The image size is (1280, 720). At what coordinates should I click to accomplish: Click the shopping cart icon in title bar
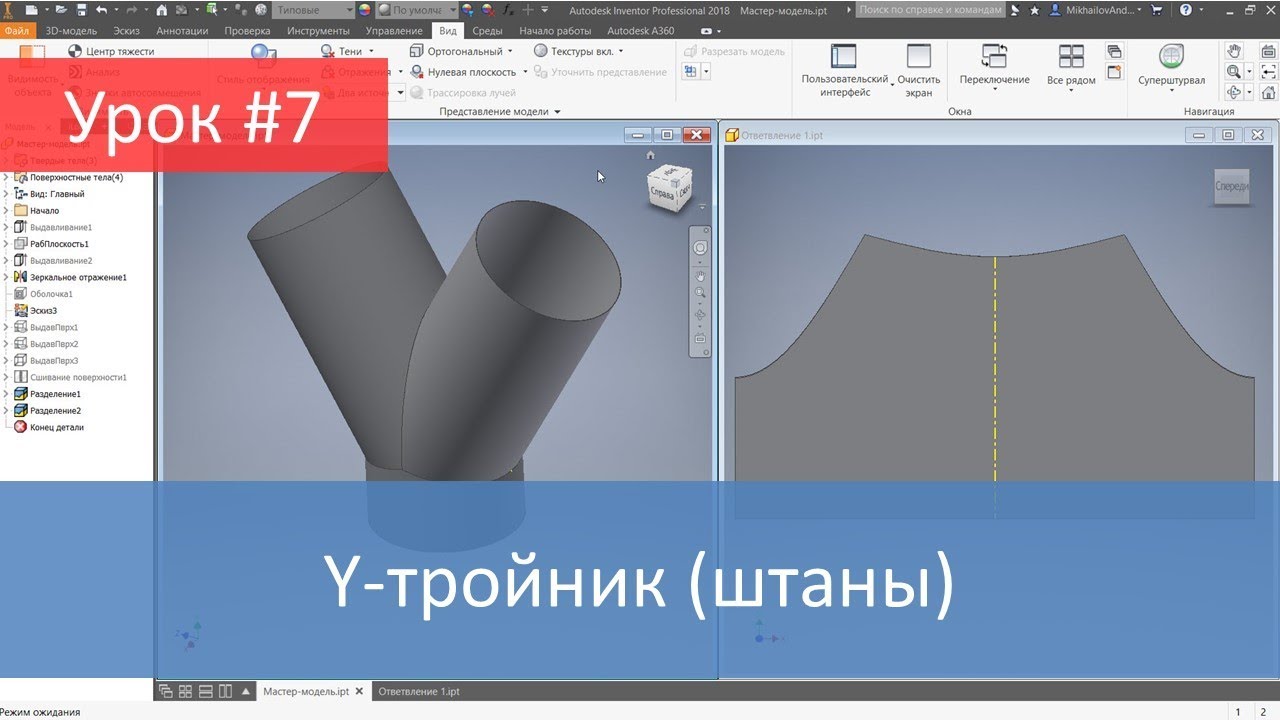pyautogui.click(x=1157, y=9)
